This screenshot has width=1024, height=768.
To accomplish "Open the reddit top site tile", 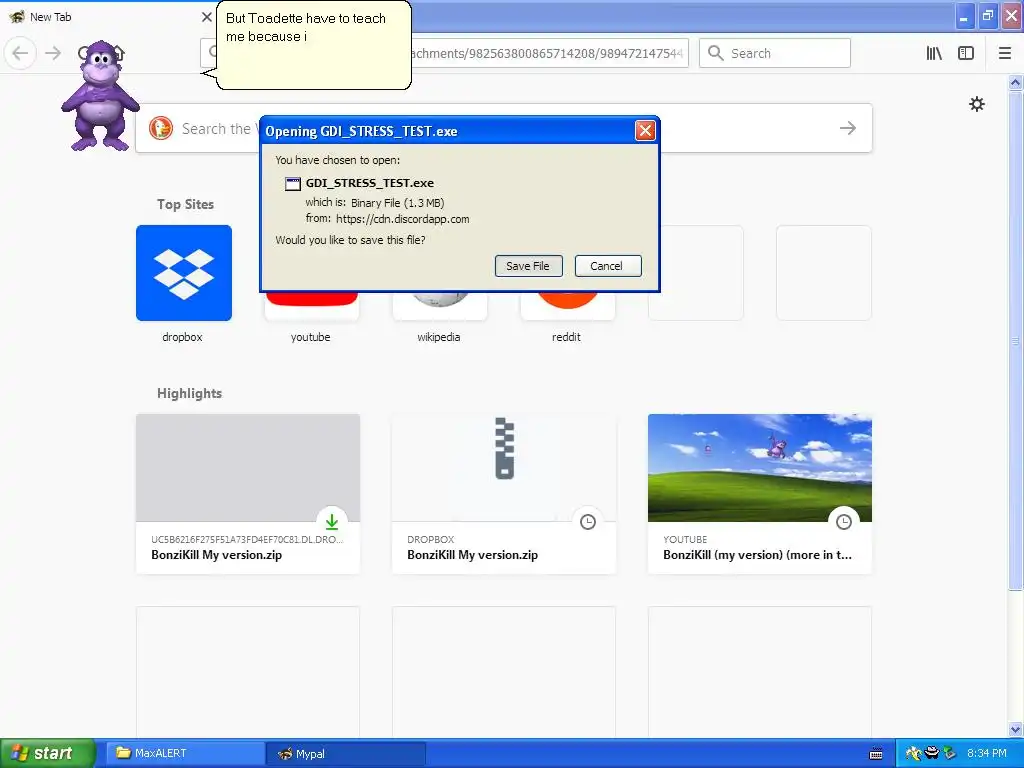I will pos(568,306).
